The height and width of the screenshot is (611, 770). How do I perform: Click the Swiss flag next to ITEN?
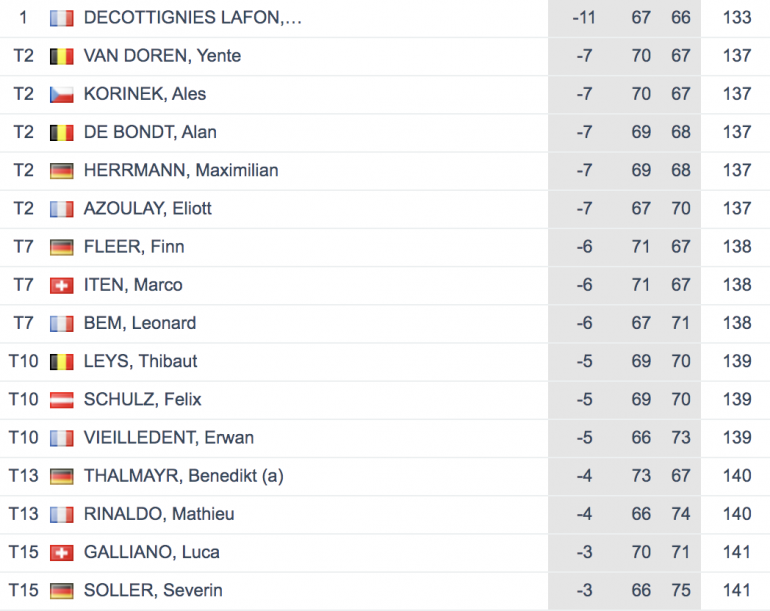[61, 285]
